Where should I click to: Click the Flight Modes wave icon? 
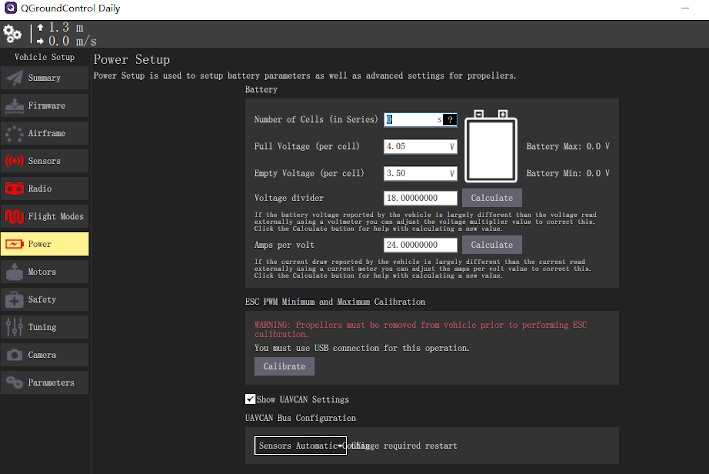coord(14,216)
